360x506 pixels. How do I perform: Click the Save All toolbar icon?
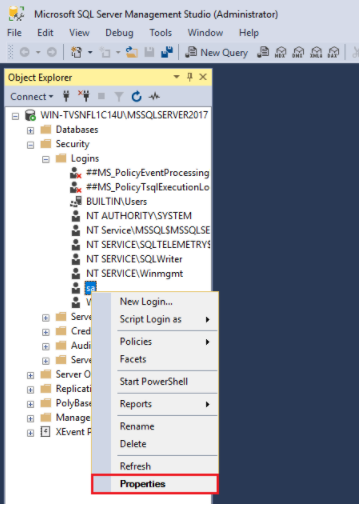click(x=167, y=52)
